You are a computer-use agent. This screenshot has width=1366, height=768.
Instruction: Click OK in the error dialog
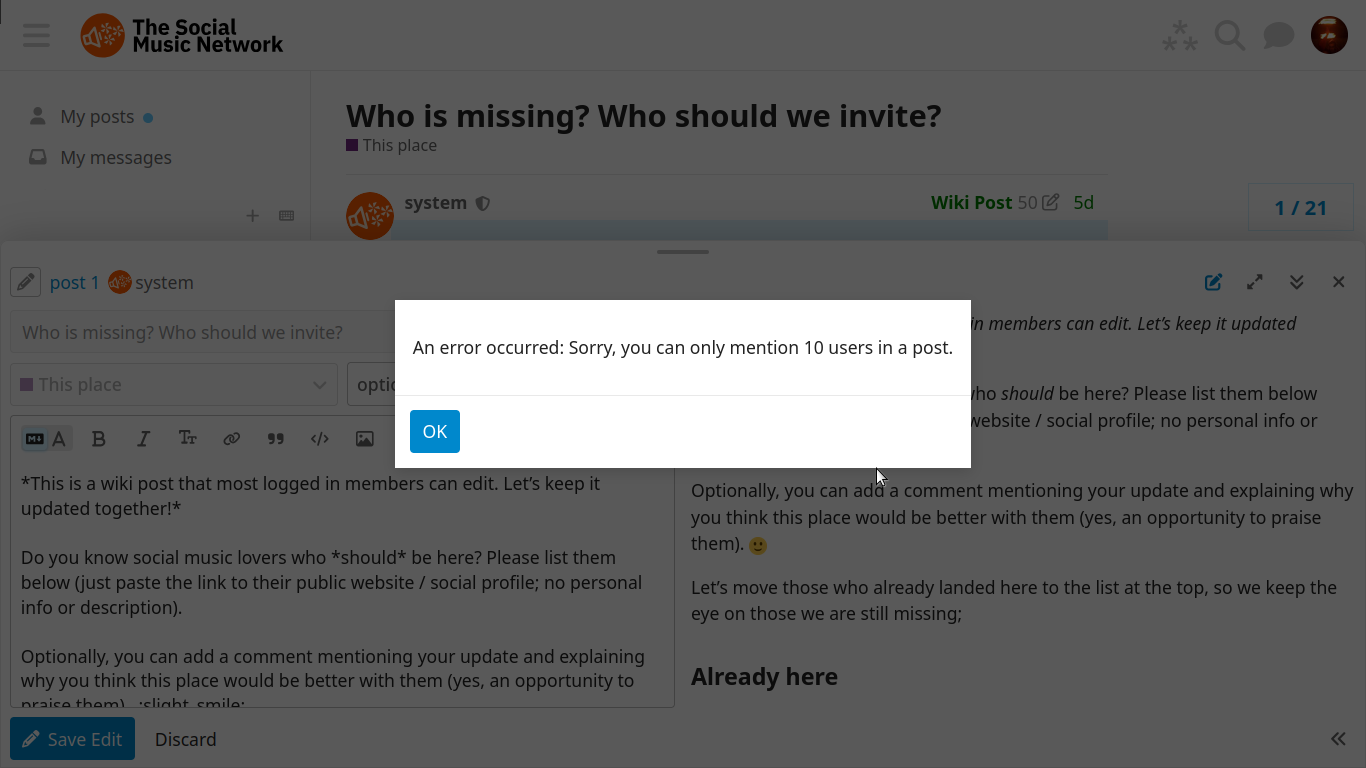click(434, 431)
